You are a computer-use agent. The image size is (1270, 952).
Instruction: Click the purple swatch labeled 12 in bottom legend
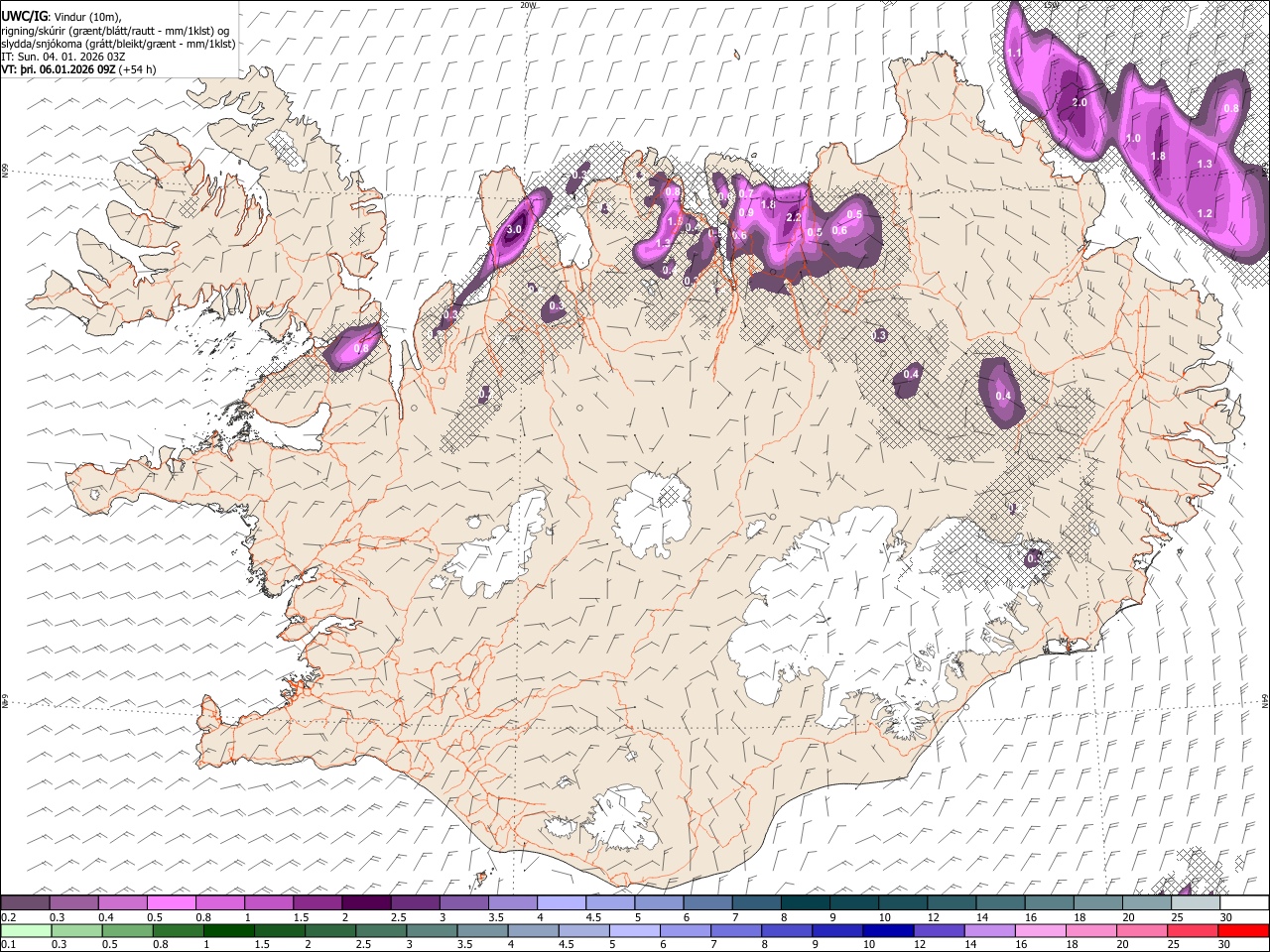pos(939,930)
